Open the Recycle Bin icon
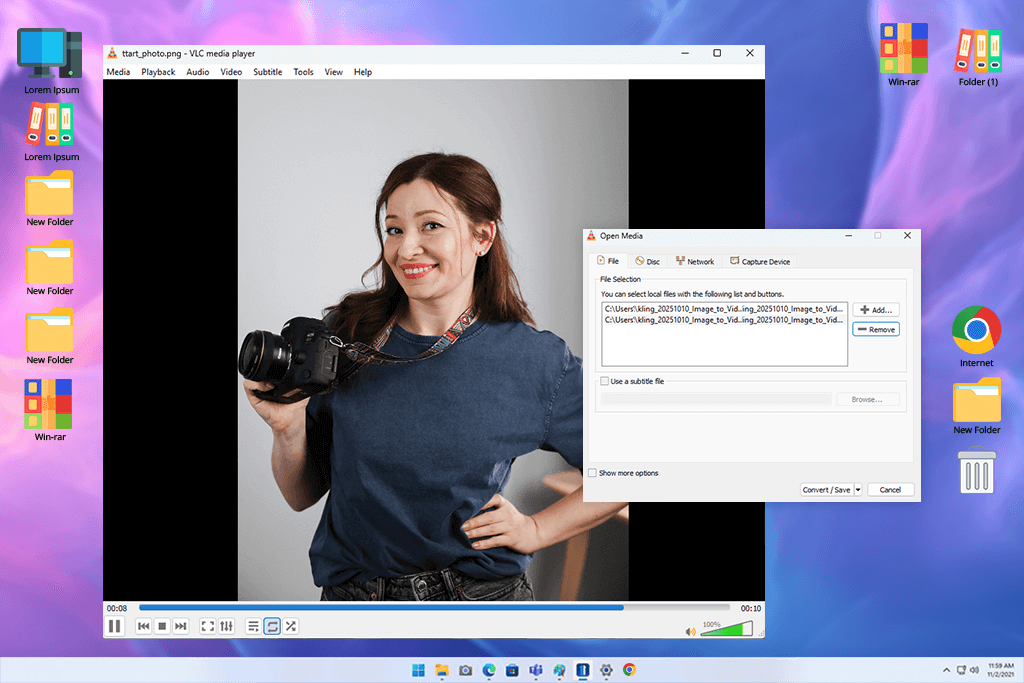This screenshot has height=683, width=1024. pyautogui.click(x=977, y=470)
